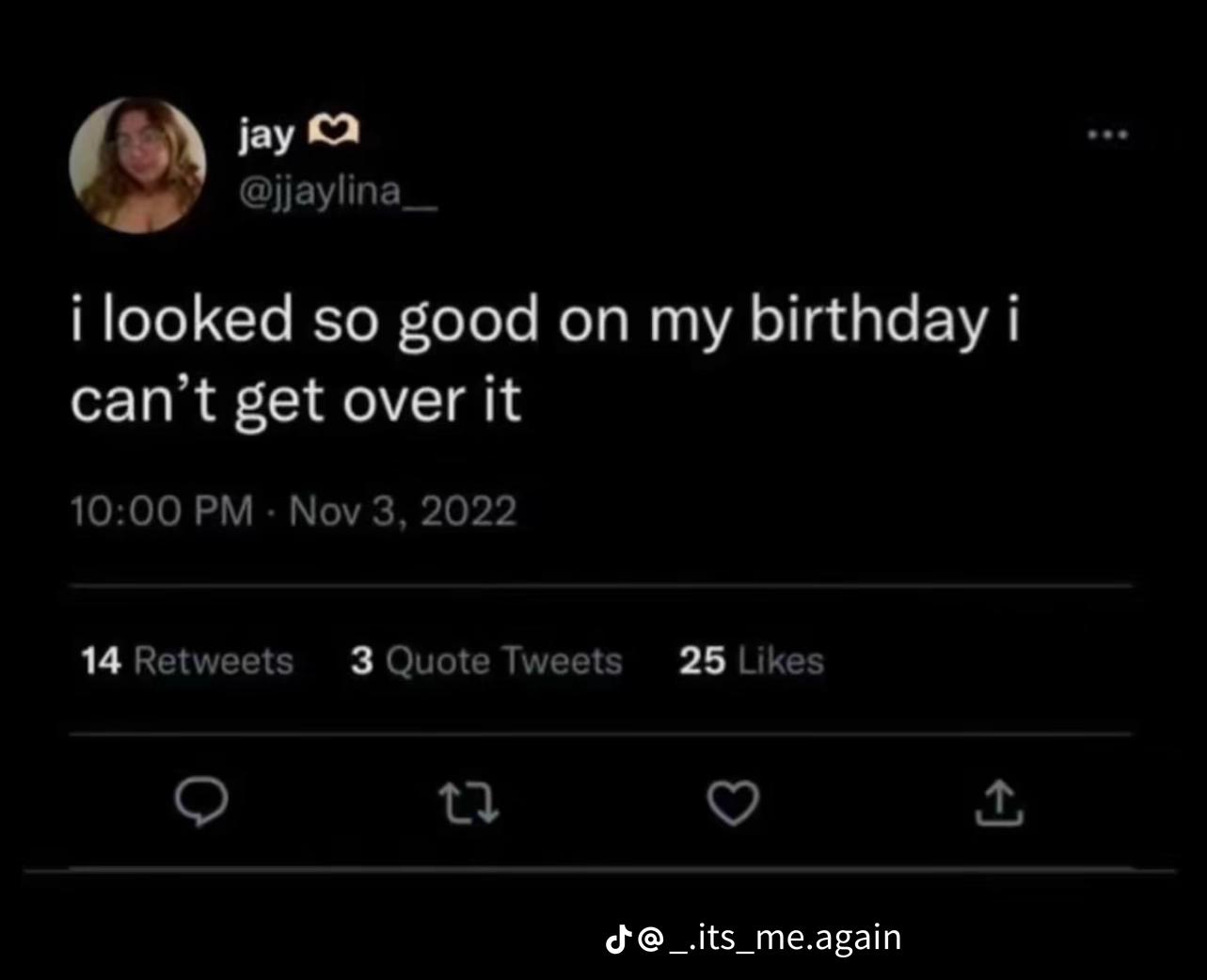Like the tweet with the heart icon

coord(733,804)
